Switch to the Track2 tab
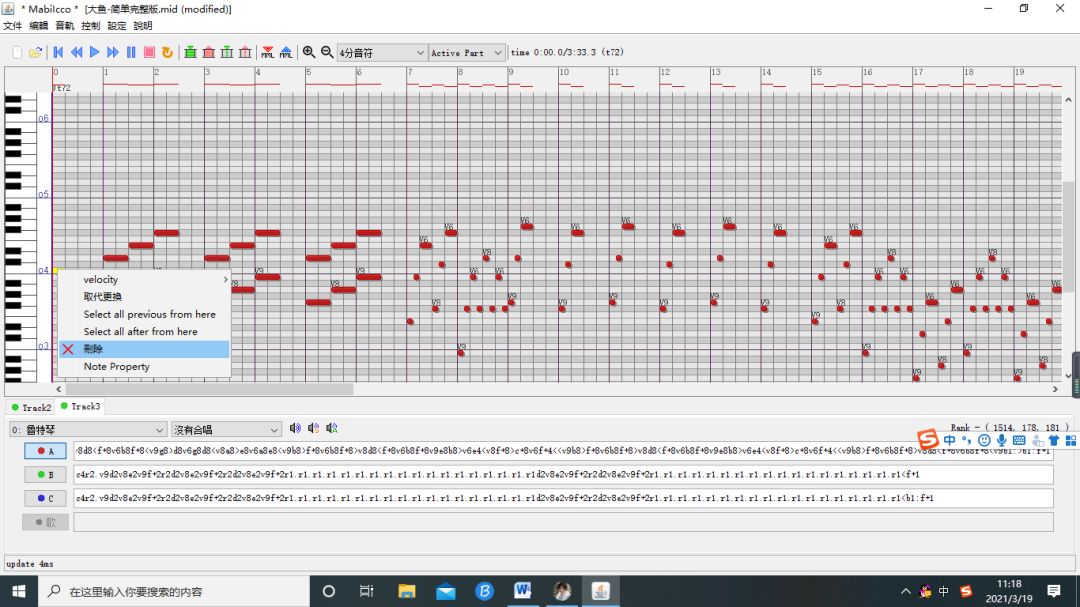The height and width of the screenshot is (607, 1080). 31,408
